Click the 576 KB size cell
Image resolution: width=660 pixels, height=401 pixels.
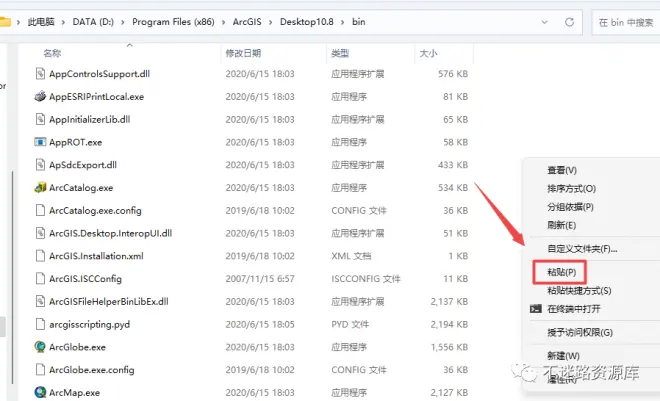453,74
